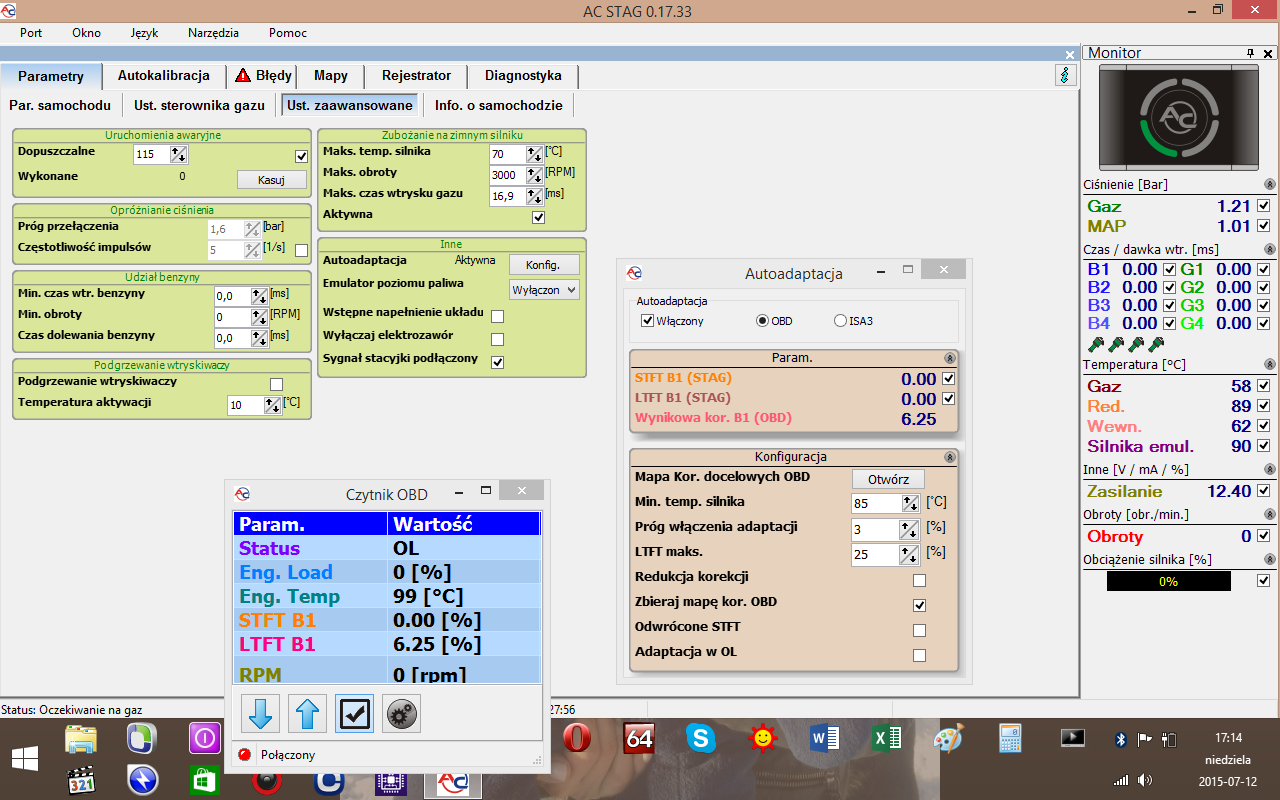Click the AC STAG icon on the taskbar
The height and width of the screenshot is (800, 1280).
(x=452, y=784)
